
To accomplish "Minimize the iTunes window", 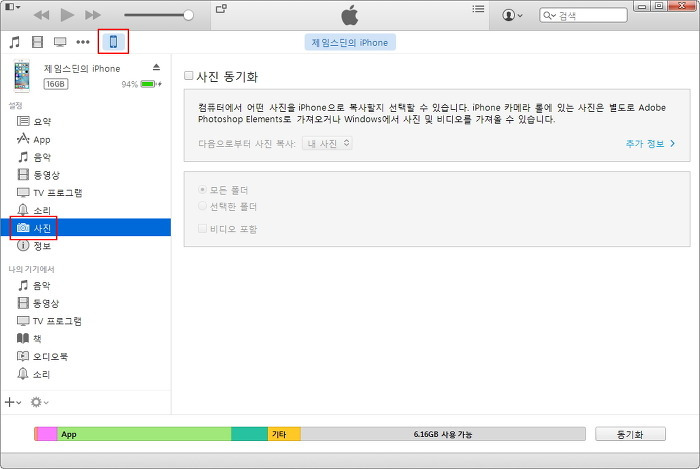I will click(x=642, y=6).
